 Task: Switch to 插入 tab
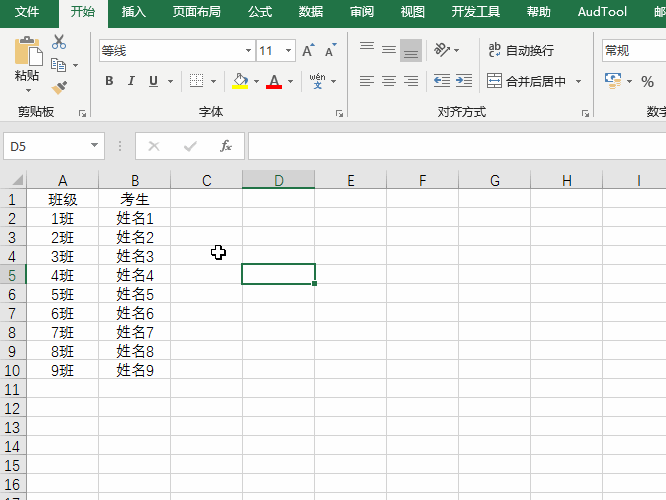coord(133,12)
